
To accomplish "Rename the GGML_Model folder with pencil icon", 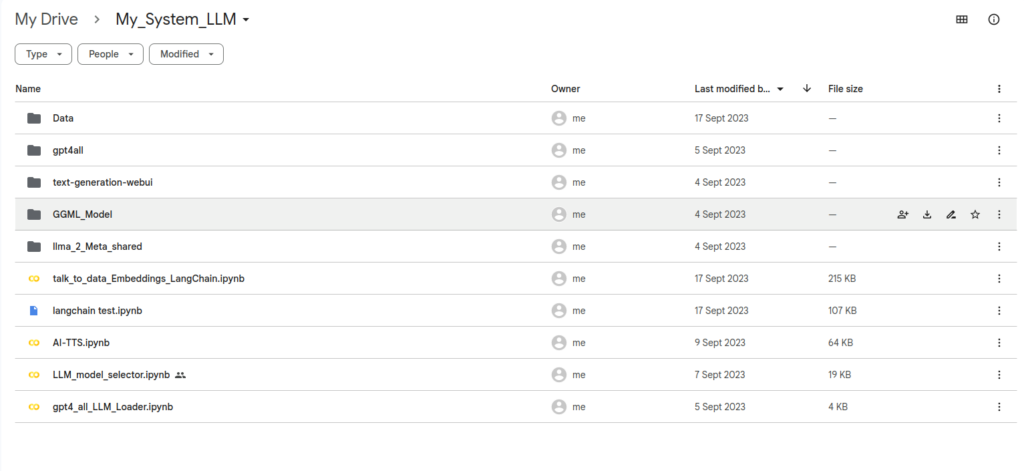I will point(951,214).
